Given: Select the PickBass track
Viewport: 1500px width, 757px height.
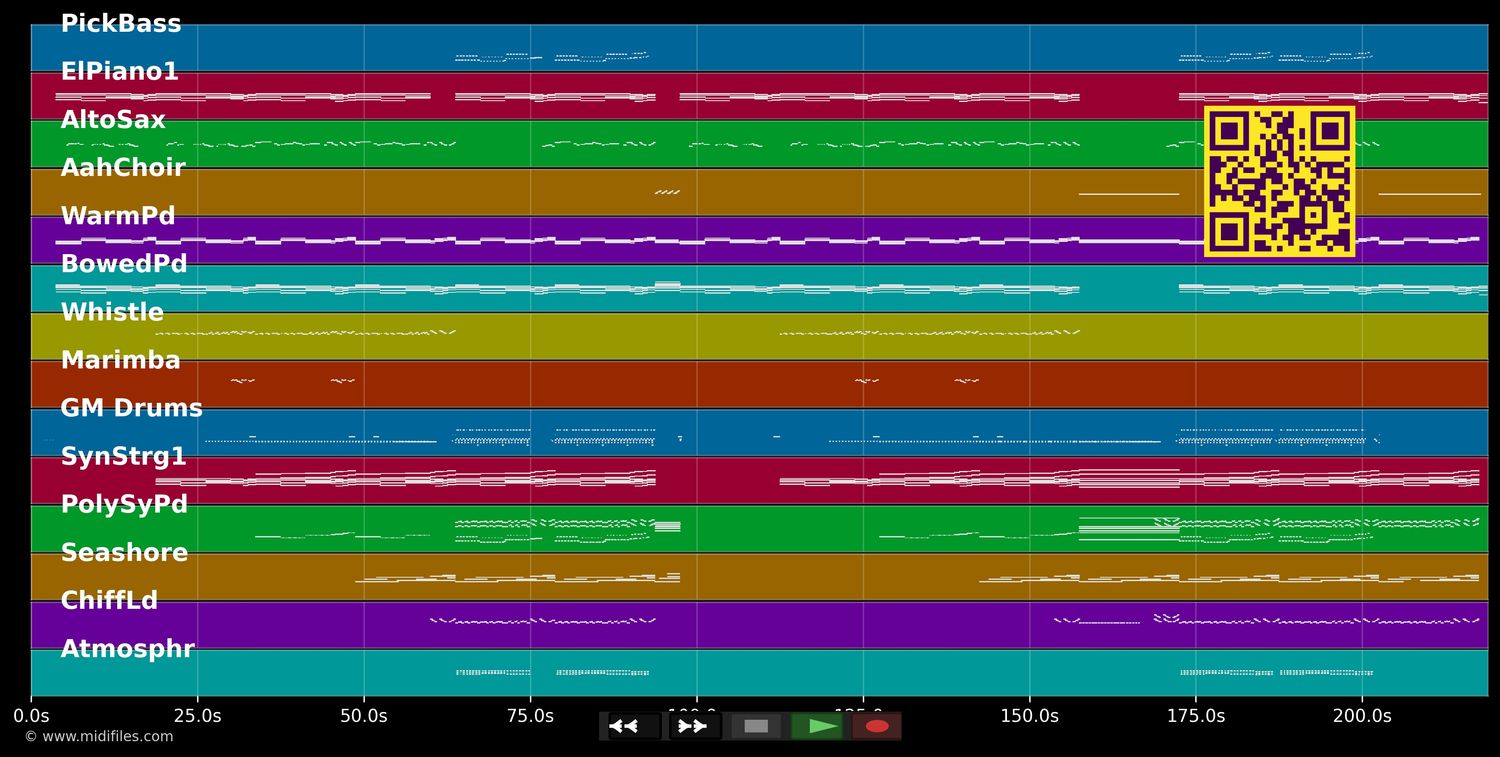Looking at the screenshot, I should point(120,23).
